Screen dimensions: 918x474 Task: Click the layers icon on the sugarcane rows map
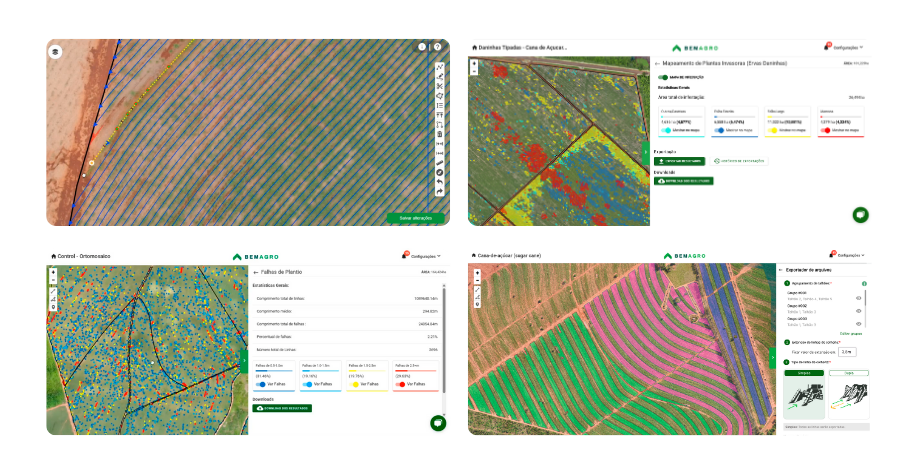point(55,51)
